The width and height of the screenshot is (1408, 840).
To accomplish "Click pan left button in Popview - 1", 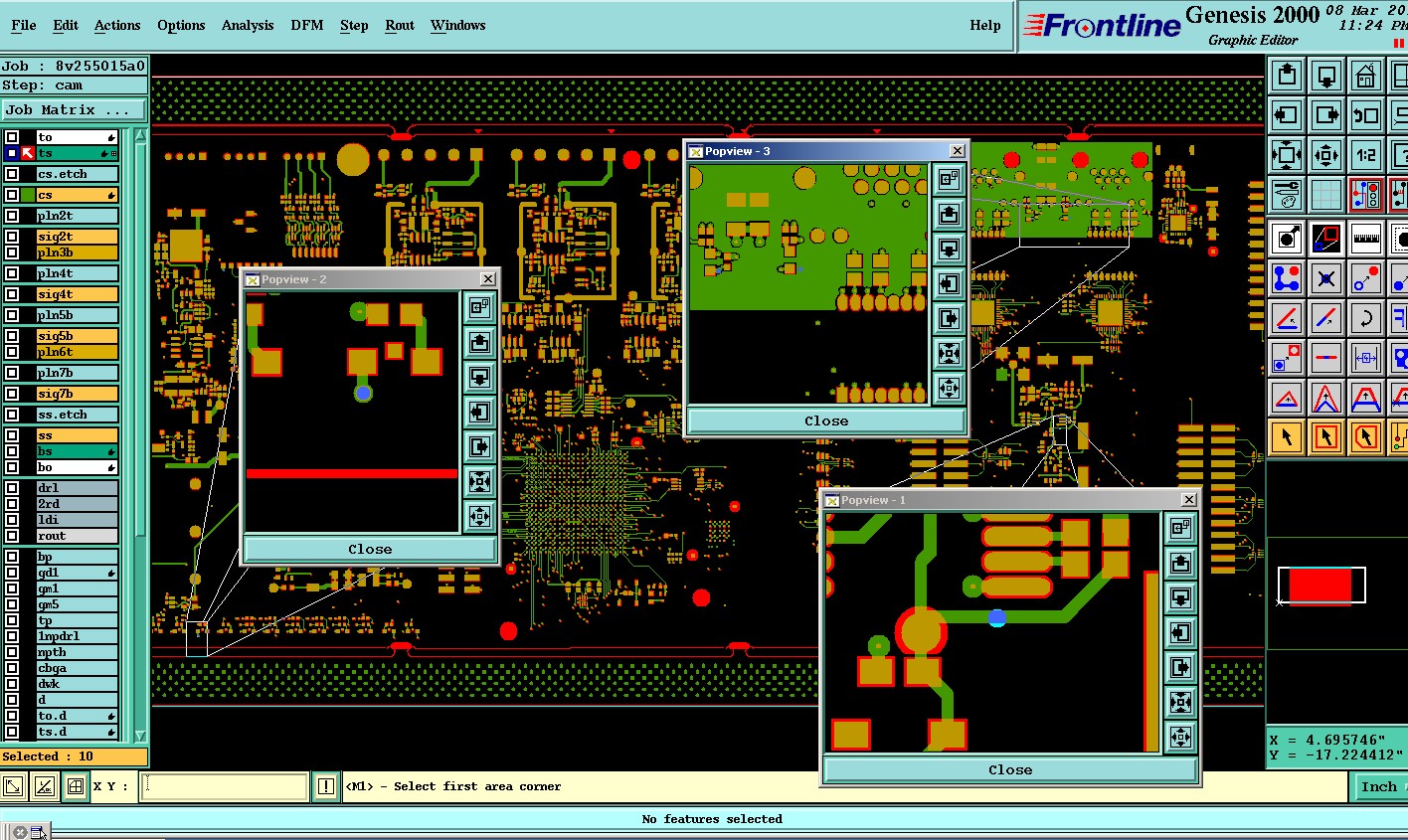I will [x=1181, y=632].
